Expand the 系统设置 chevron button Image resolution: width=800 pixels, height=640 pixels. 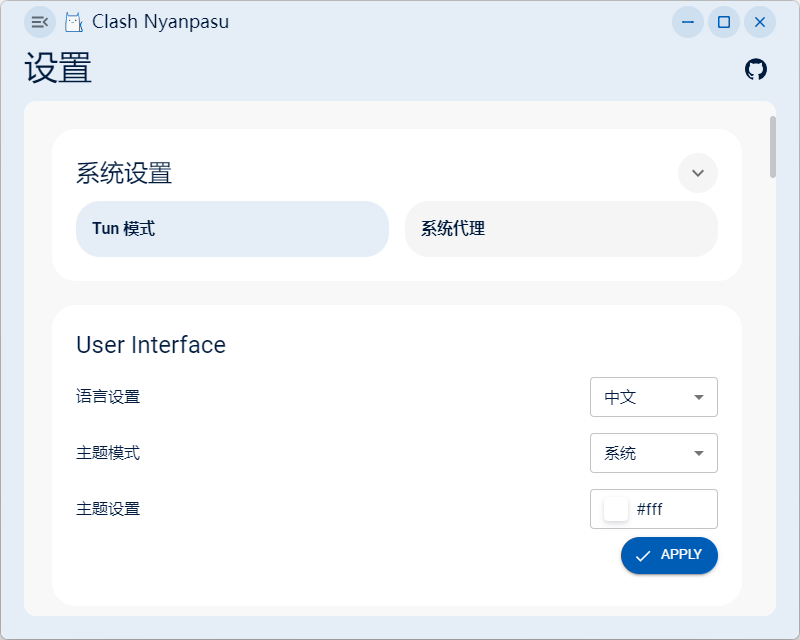[697, 173]
